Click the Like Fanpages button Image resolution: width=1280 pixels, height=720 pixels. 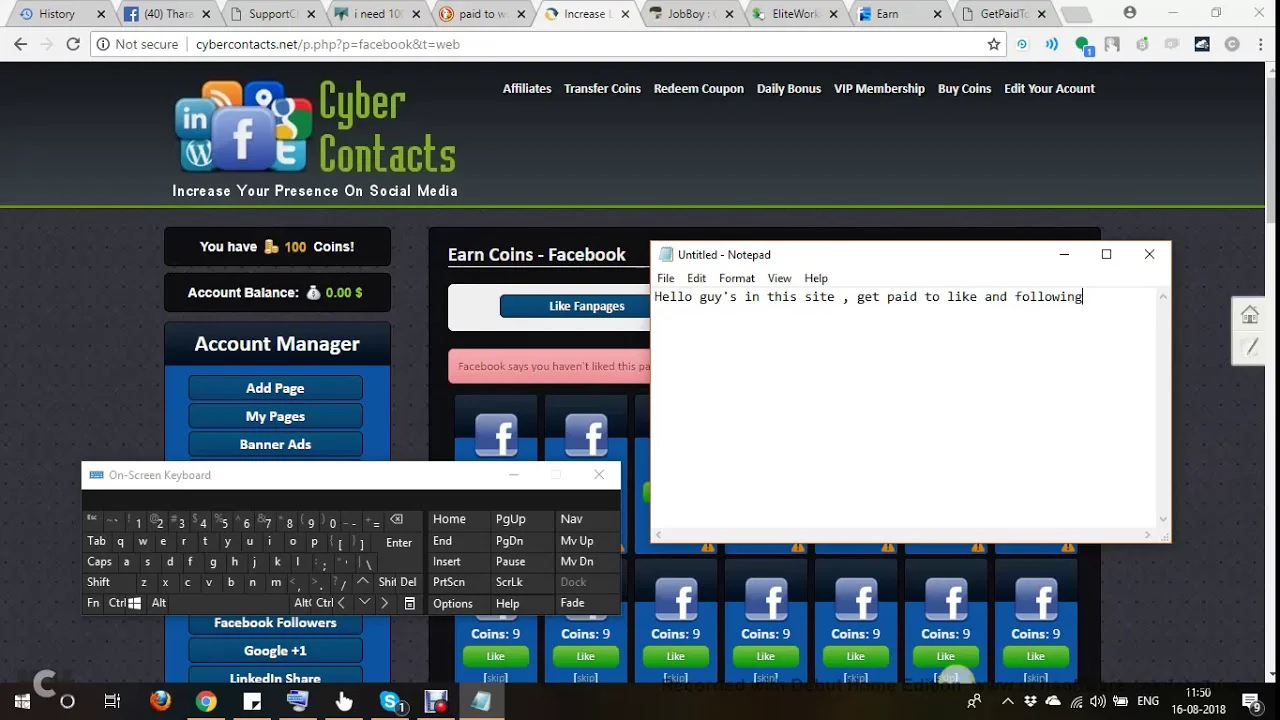(x=586, y=306)
